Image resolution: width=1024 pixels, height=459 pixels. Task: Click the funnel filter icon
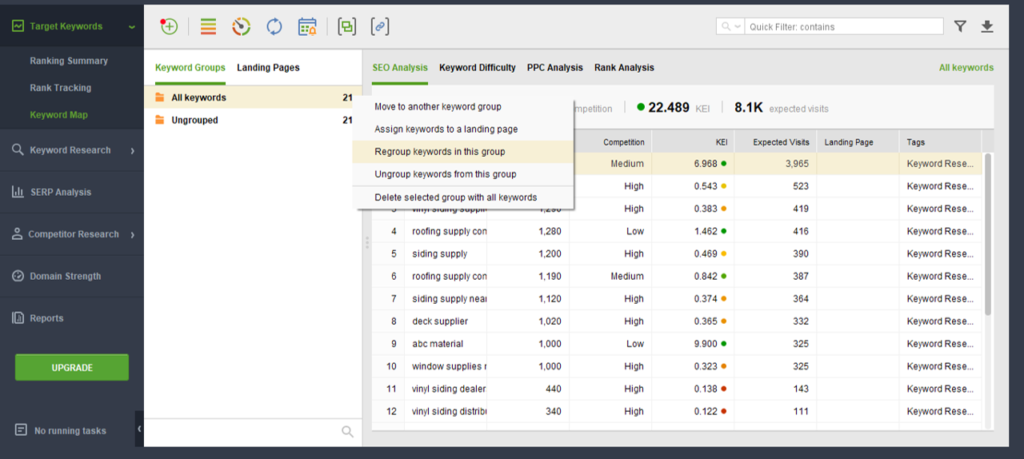pyautogui.click(x=960, y=26)
